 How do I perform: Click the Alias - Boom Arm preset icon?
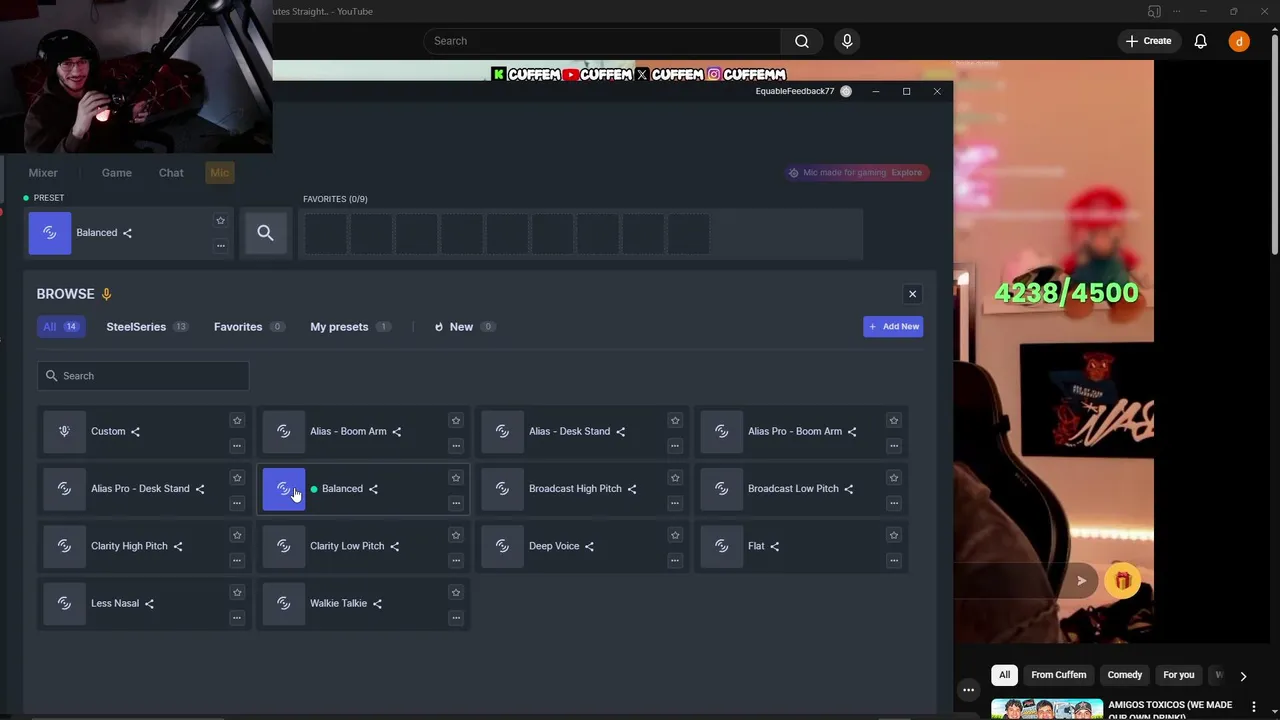tap(284, 432)
